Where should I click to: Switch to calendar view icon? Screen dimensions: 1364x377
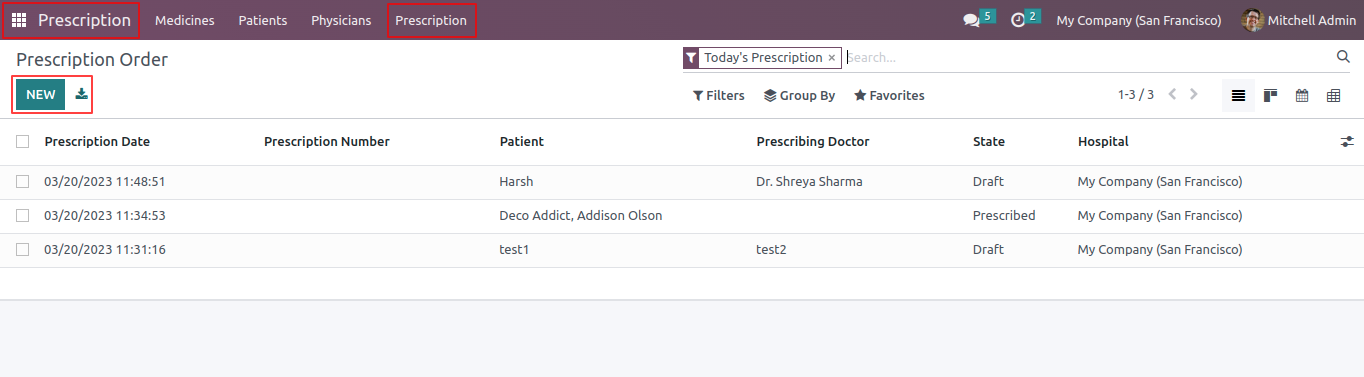point(1302,96)
